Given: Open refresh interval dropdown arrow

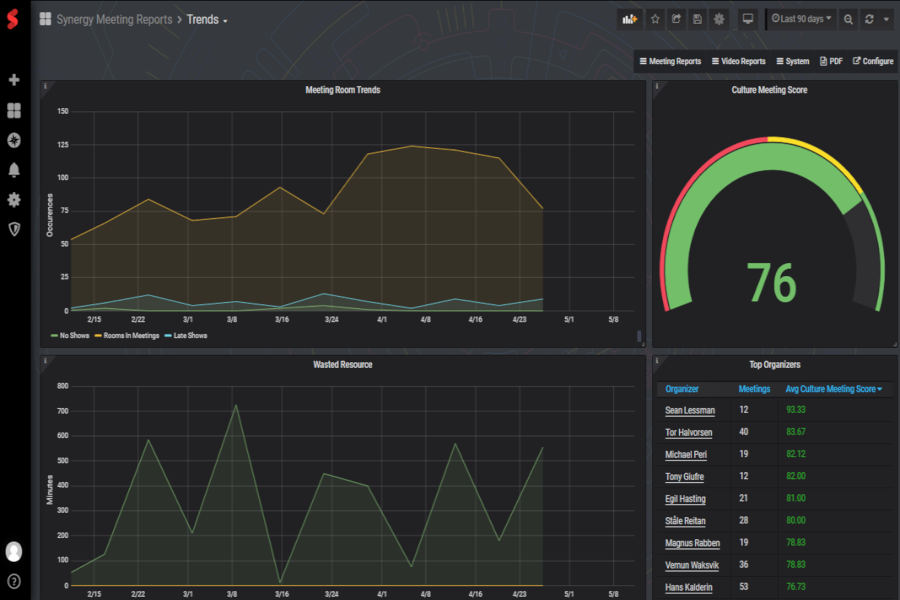Looking at the screenshot, I should tap(886, 19).
